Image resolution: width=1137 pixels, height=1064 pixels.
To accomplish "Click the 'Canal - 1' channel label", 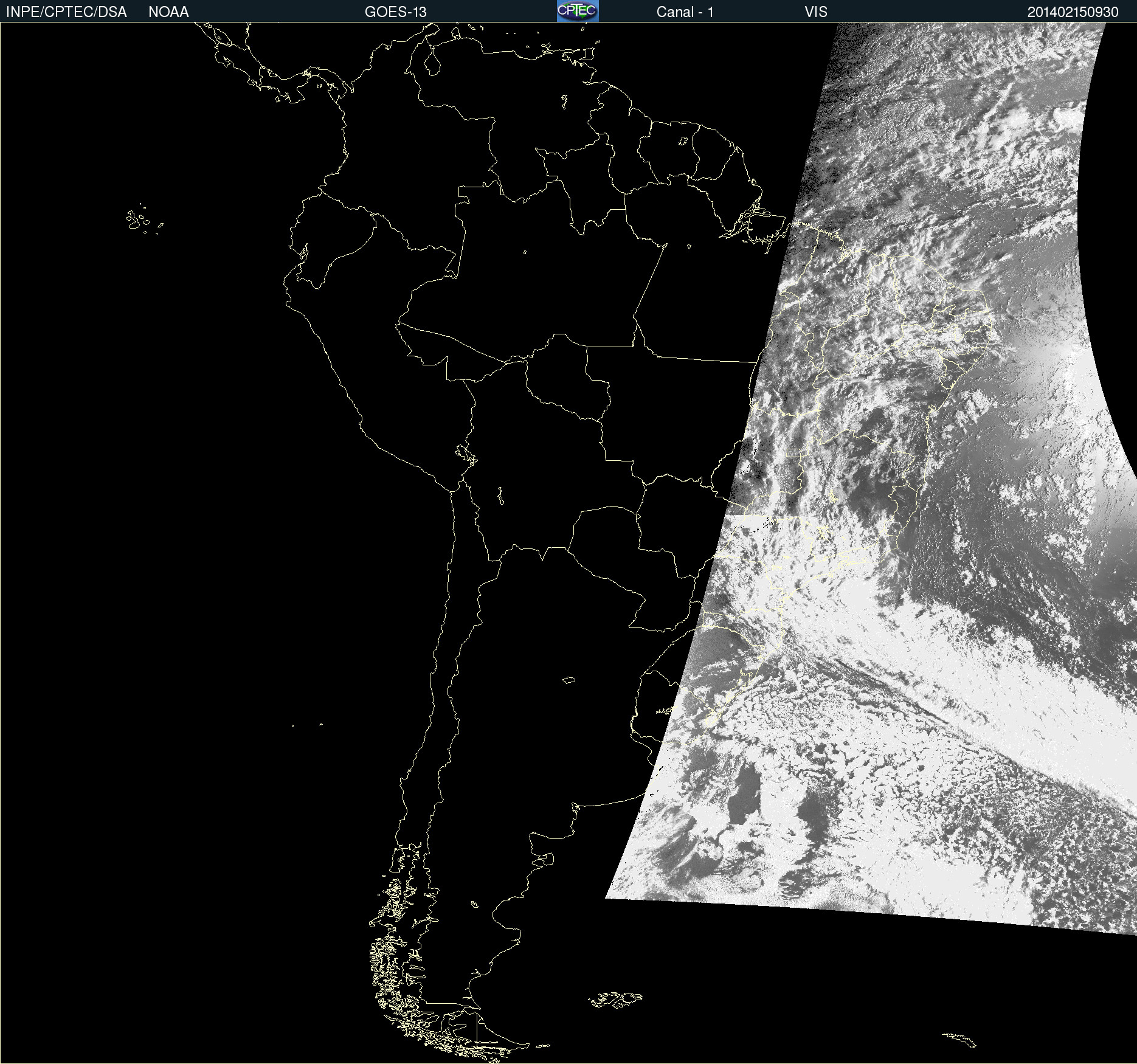I will pyautogui.click(x=685, y=12).
